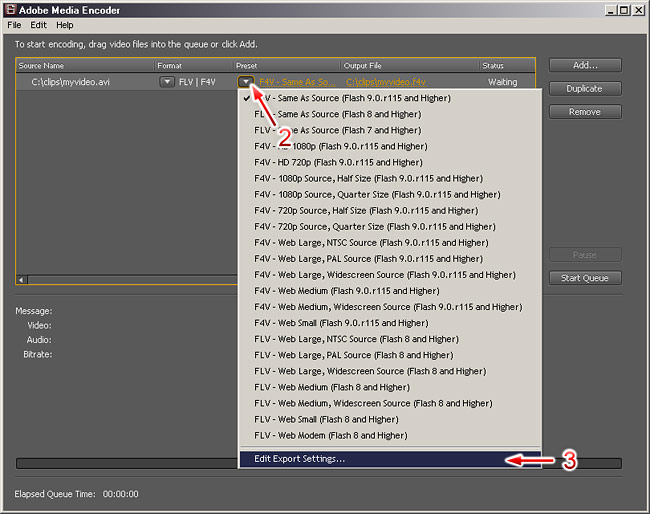Click the F4V - Same As So... preset link

[297, 82]
